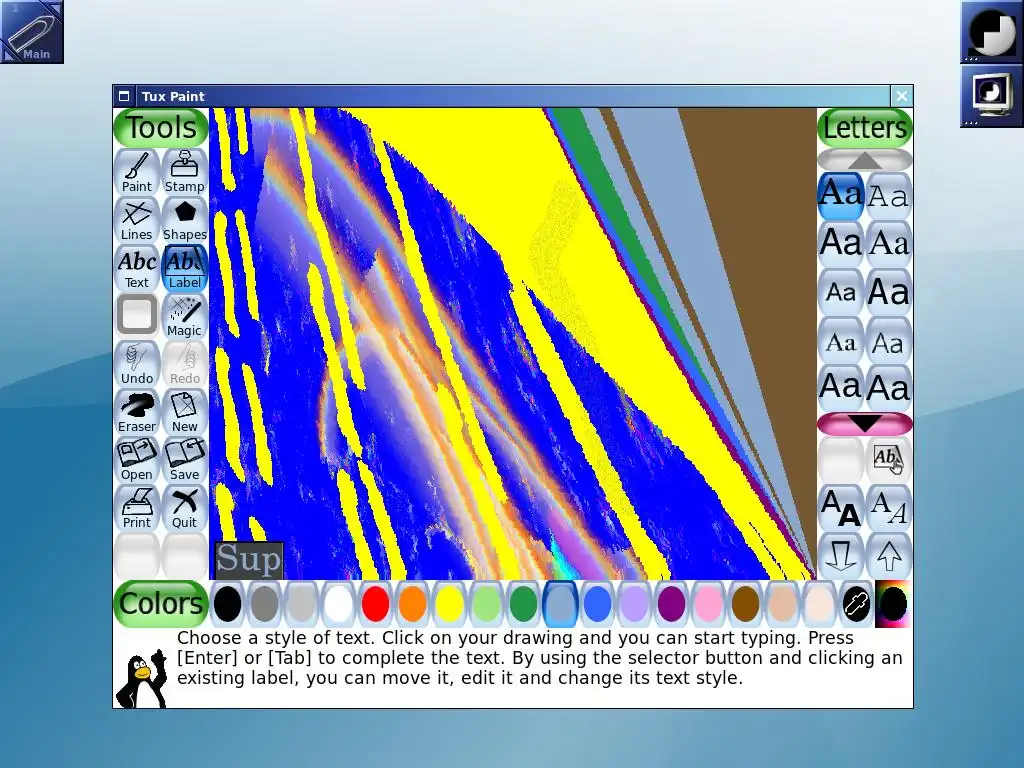
Task: Select the Paint brush tool
Action: [136, 172]
